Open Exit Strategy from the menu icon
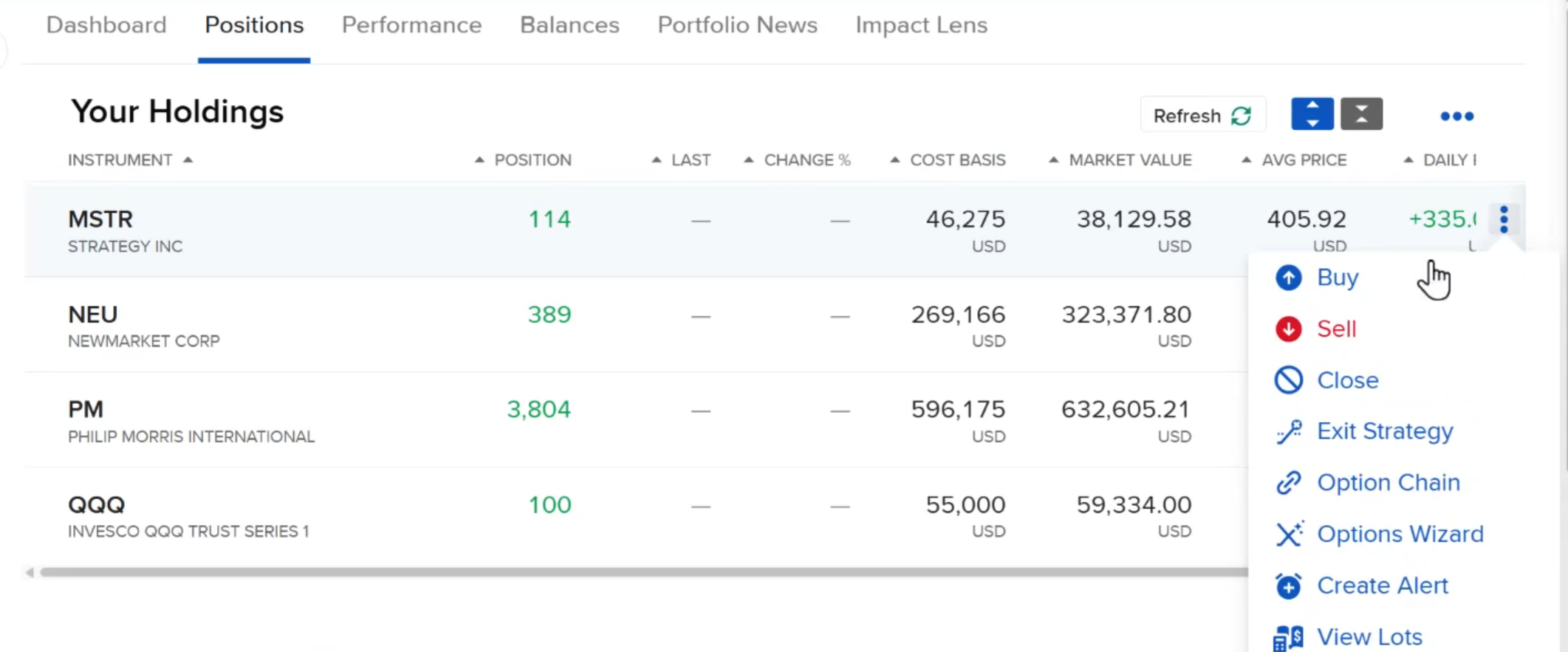 1288,431
